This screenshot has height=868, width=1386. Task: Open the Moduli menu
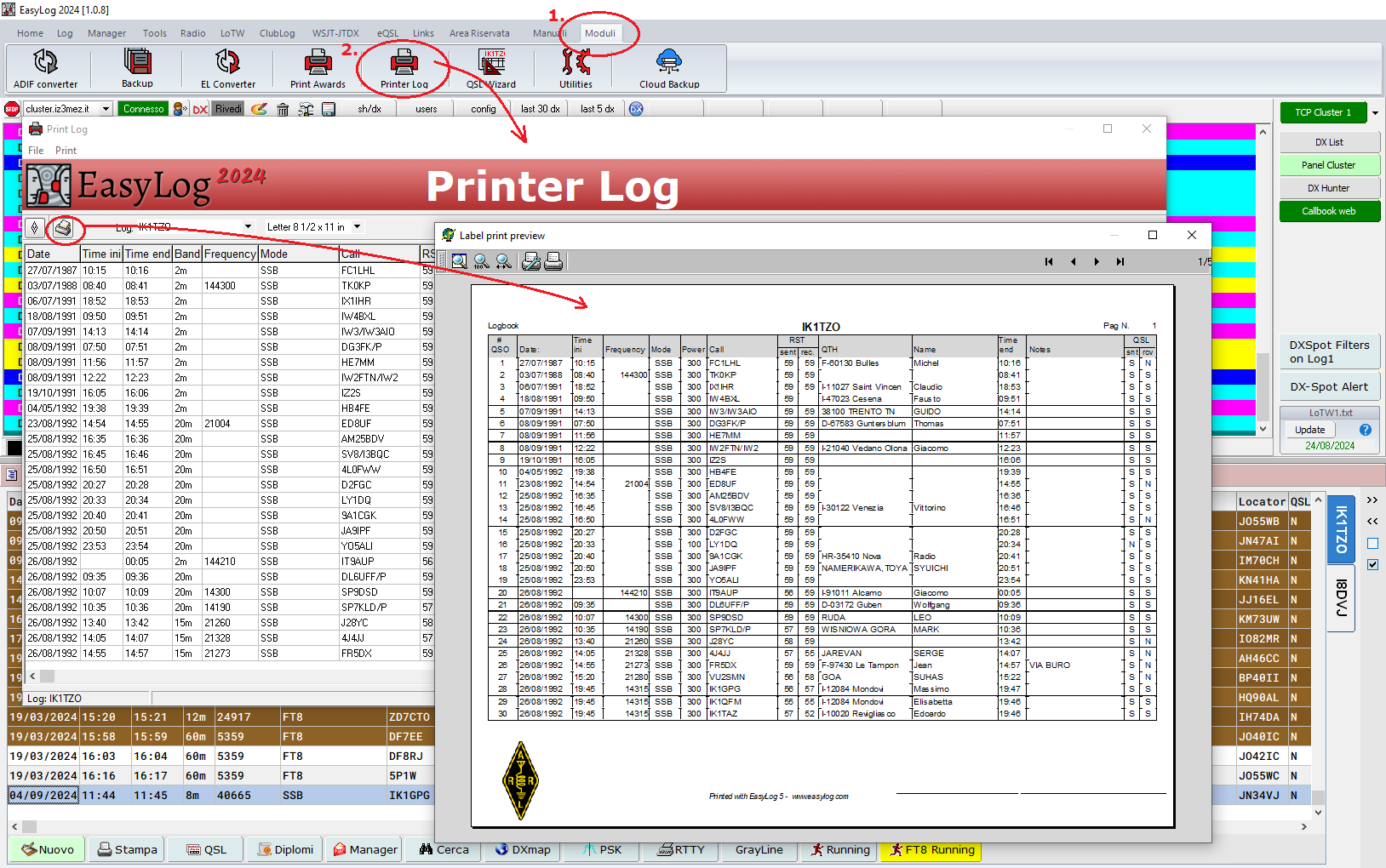[x=601, y=33]
